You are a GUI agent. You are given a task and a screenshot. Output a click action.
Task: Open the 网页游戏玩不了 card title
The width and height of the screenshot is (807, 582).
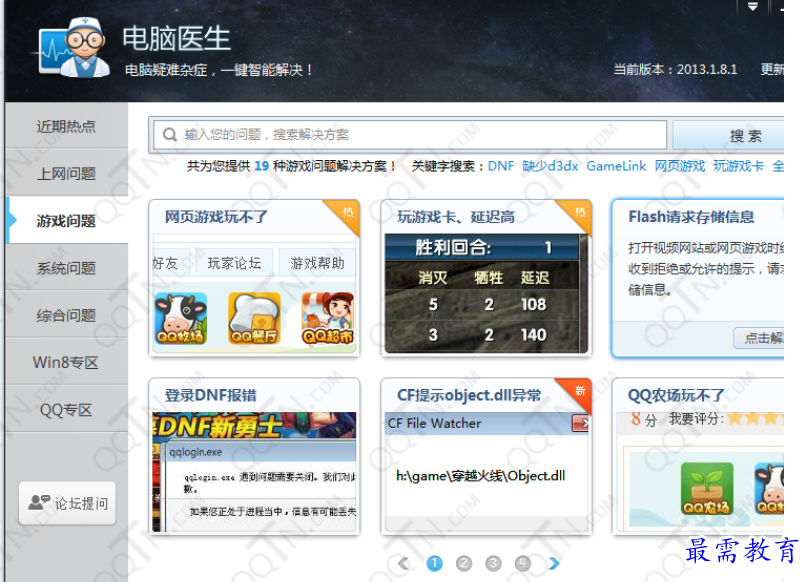coord(216,217)
